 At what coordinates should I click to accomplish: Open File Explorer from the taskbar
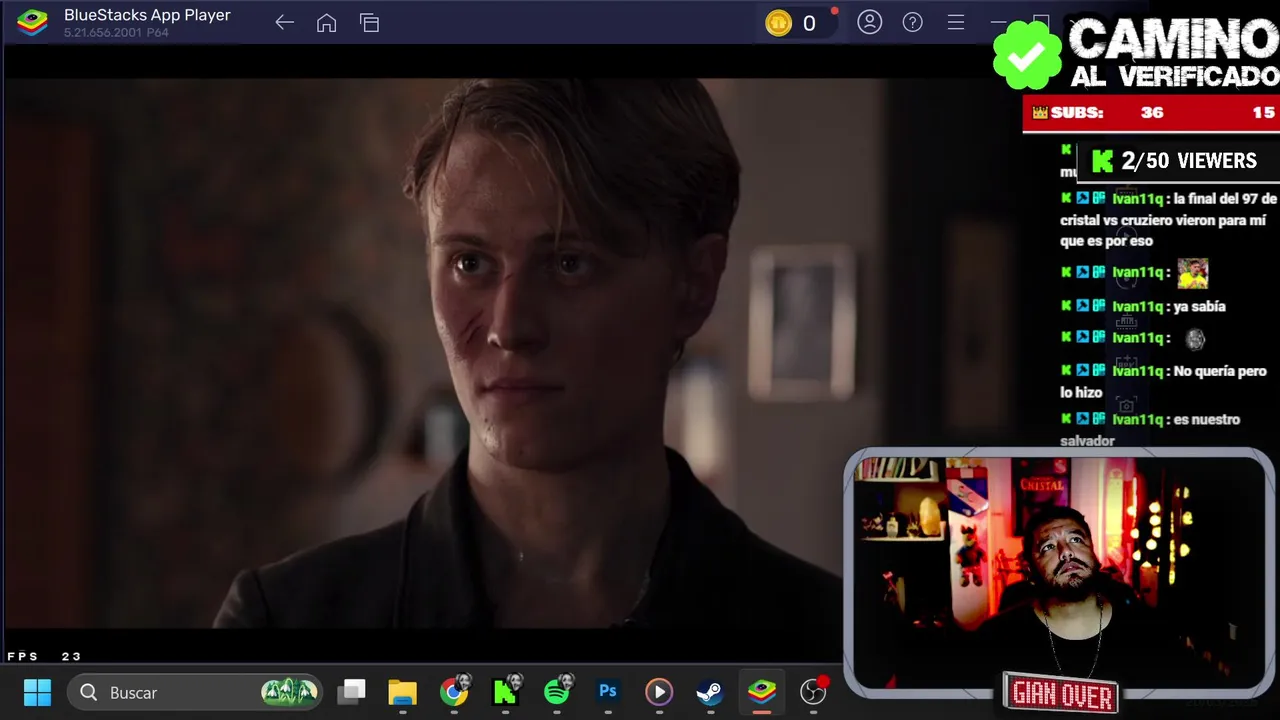[402, 692]
